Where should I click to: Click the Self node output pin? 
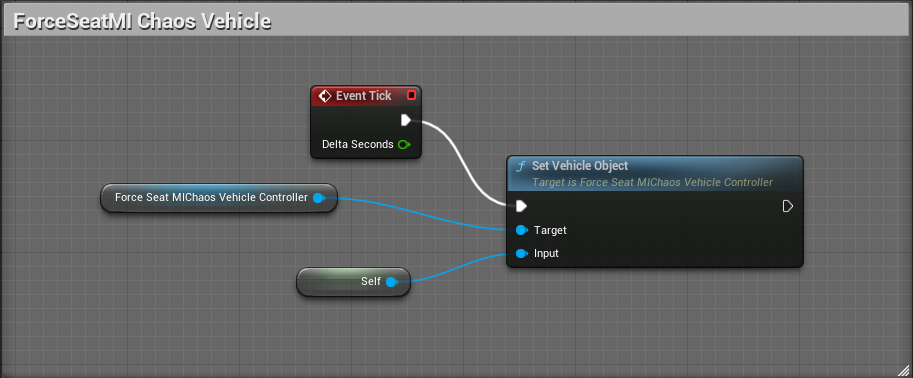click(x=392, y=282)
